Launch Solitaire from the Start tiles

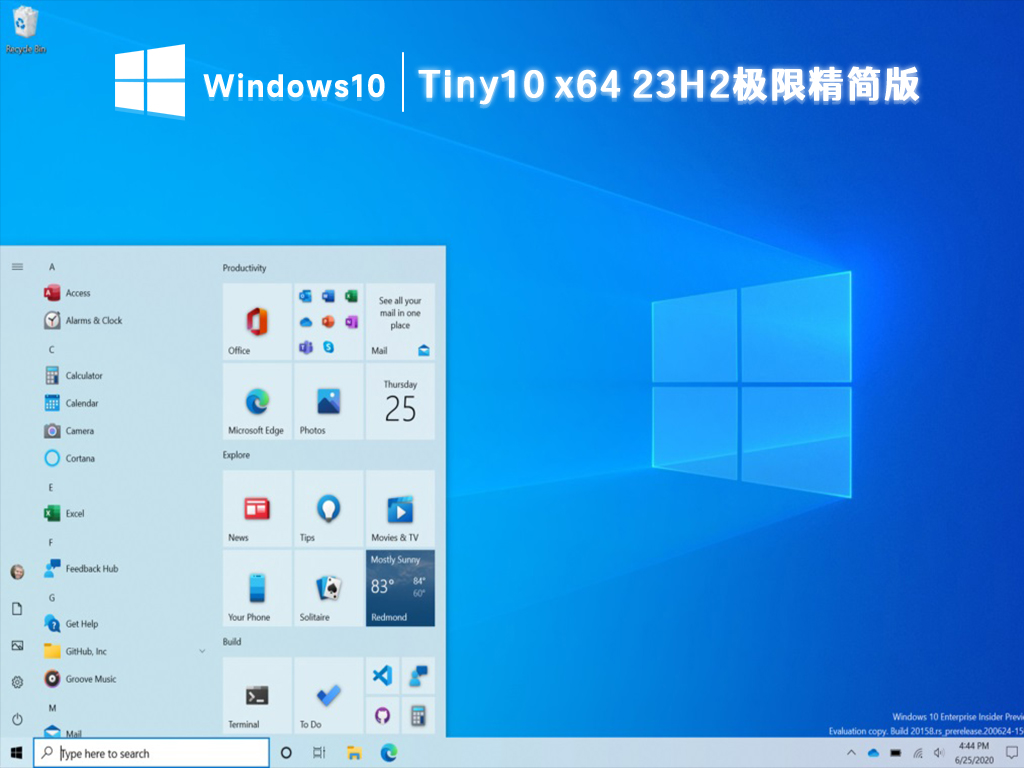coord(328,588)
